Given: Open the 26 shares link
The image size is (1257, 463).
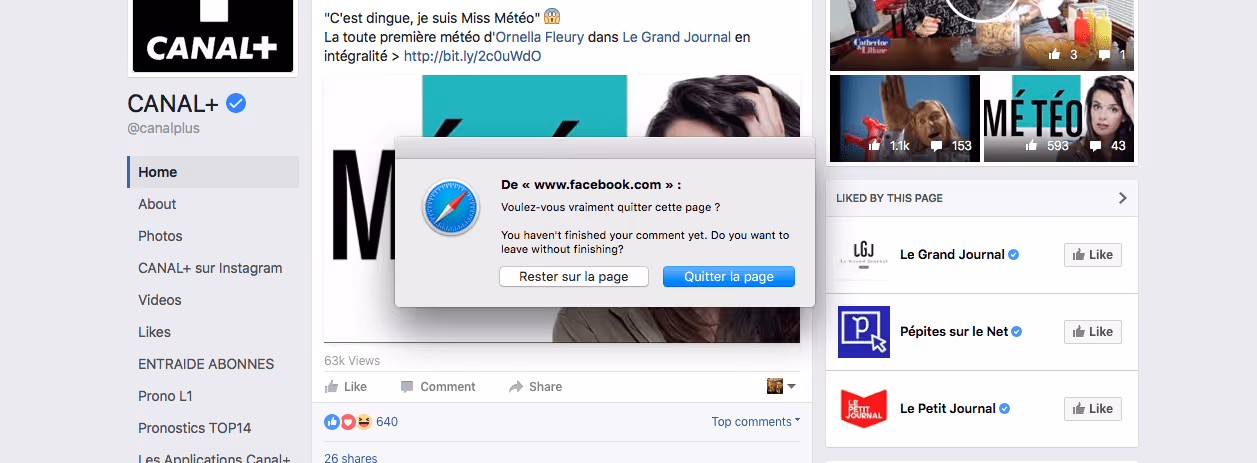Looking at the screenshot, I should coord(351,458).
